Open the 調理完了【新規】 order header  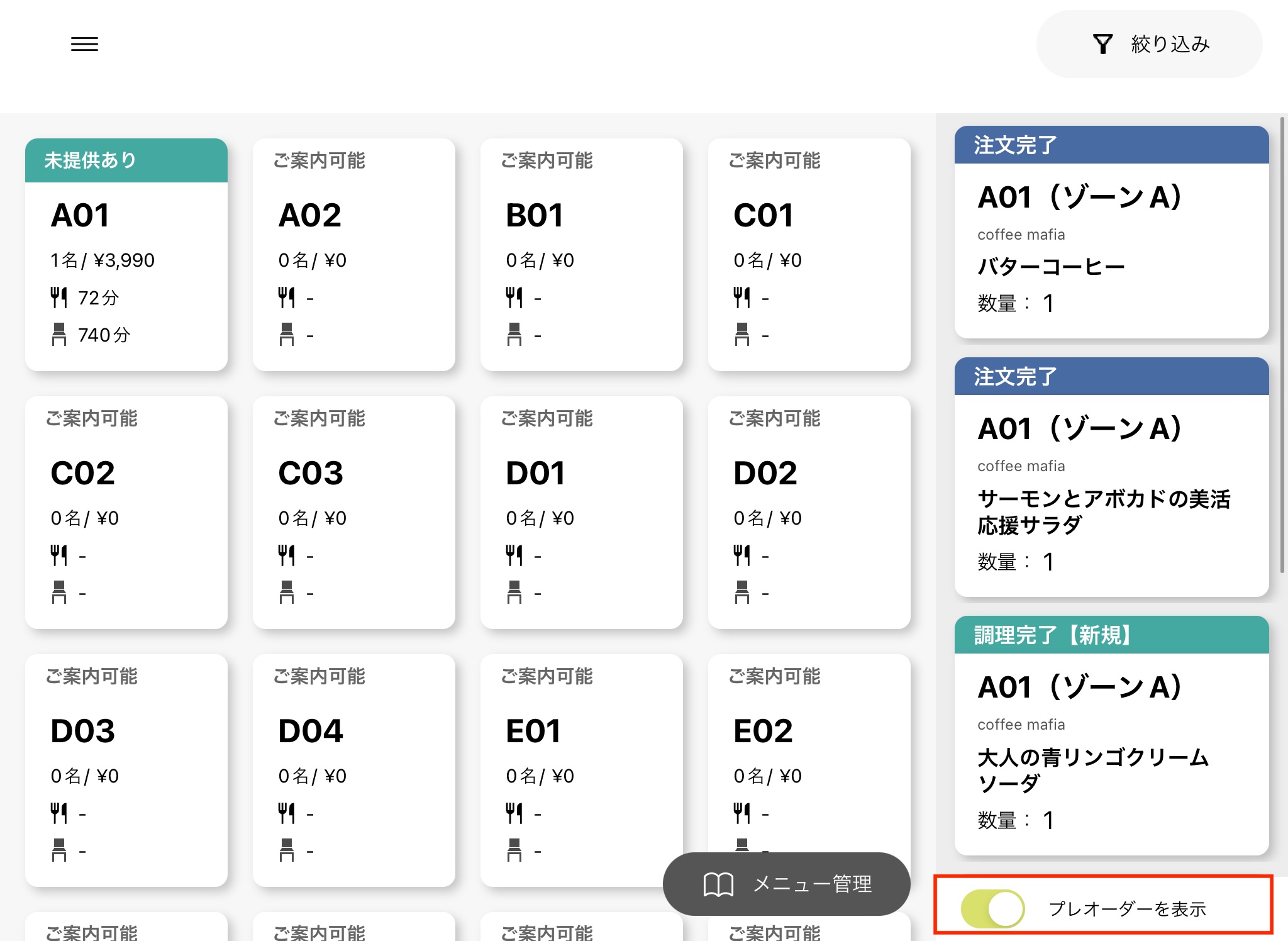[1111, 635]
